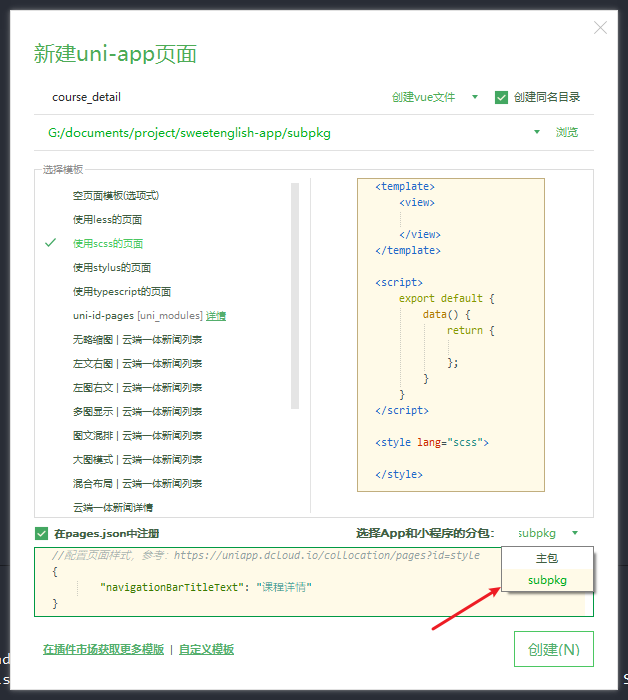Expand the directory path dropdown arrow
This screenshot has height=700, width=628.
point(537,132)
